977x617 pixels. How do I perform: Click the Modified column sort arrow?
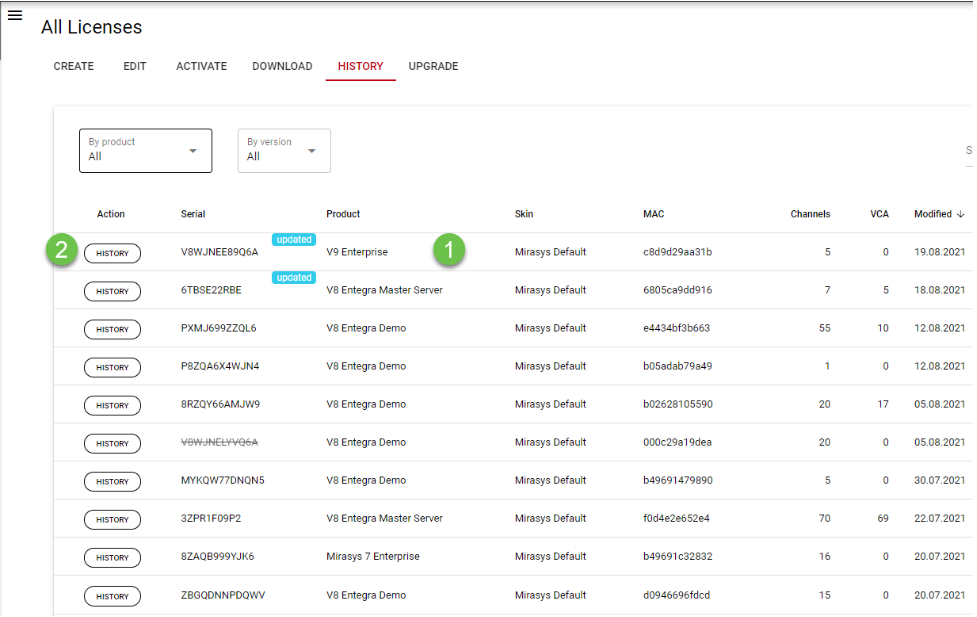960,214
